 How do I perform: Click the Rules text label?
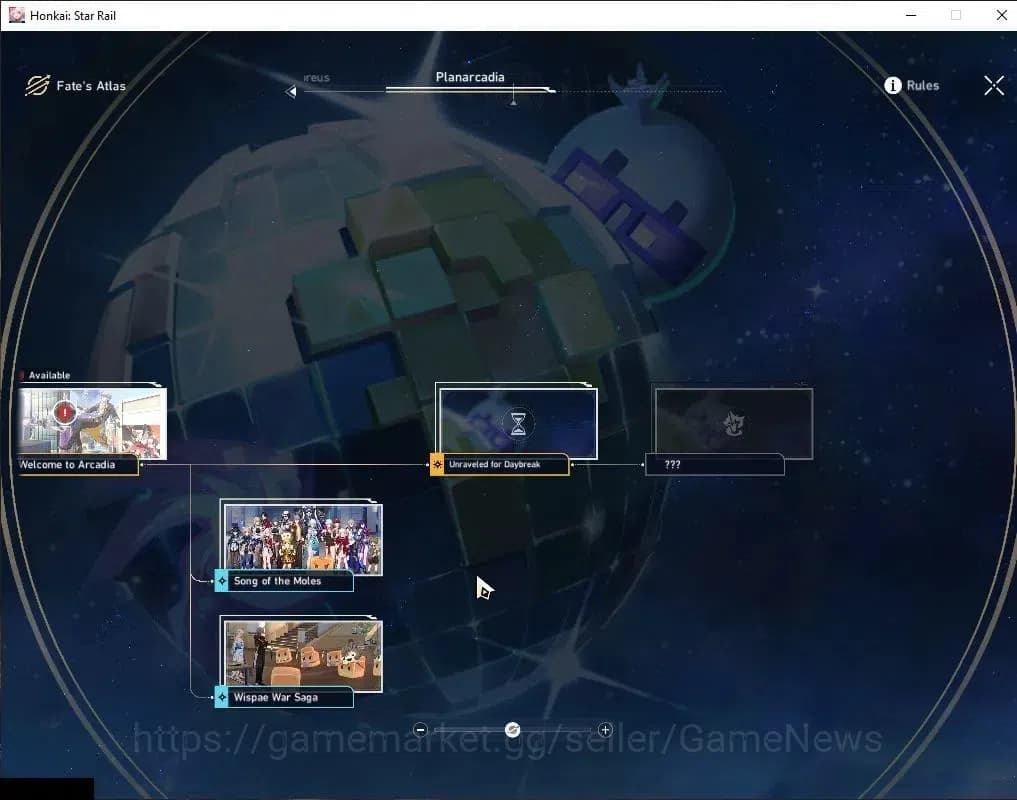coord(922,85)
